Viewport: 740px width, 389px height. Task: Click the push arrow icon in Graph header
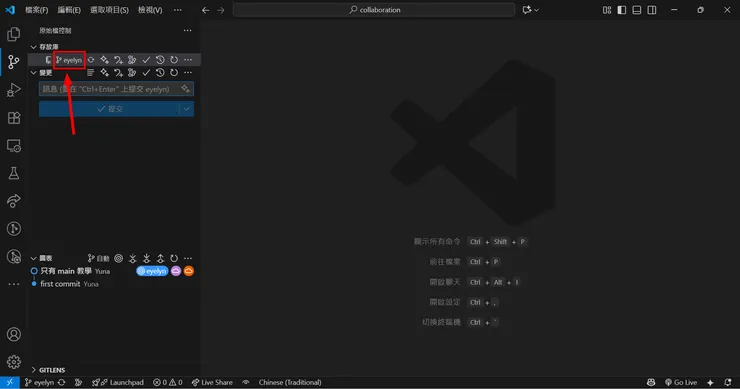pos(160,258)
